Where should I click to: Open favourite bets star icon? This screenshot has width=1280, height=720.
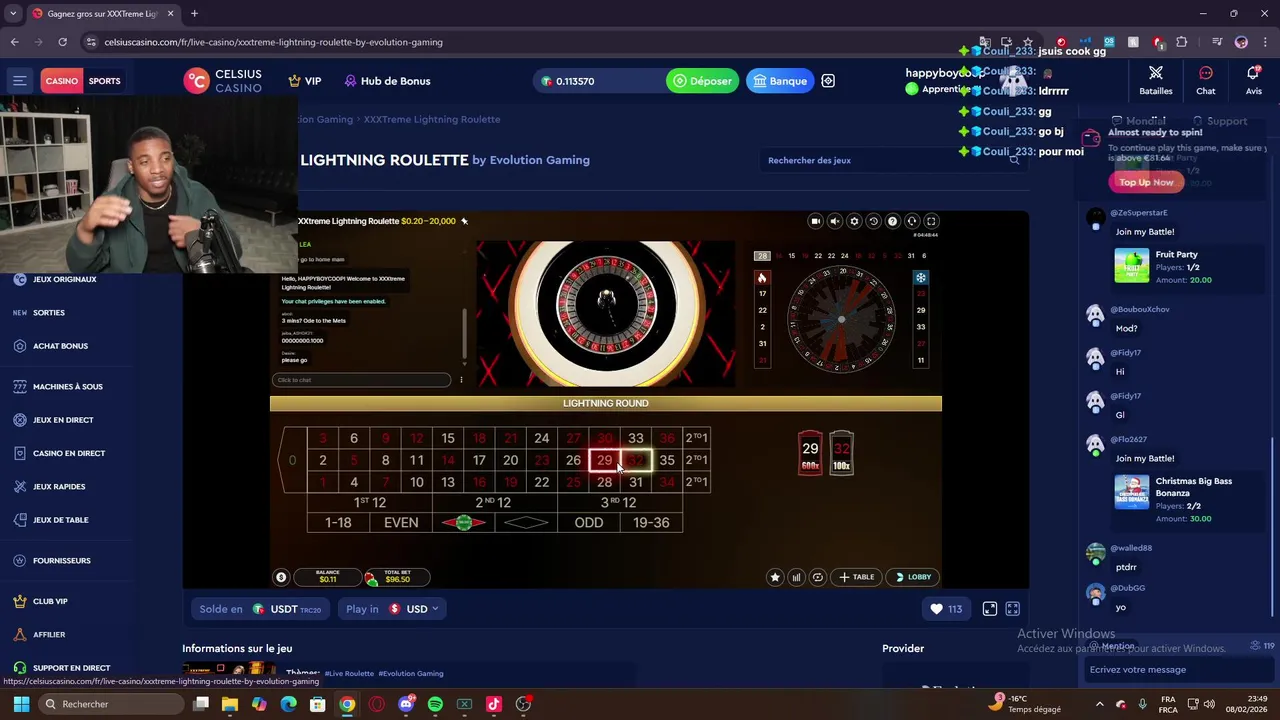pyautogui.click(x=775, y=577)
